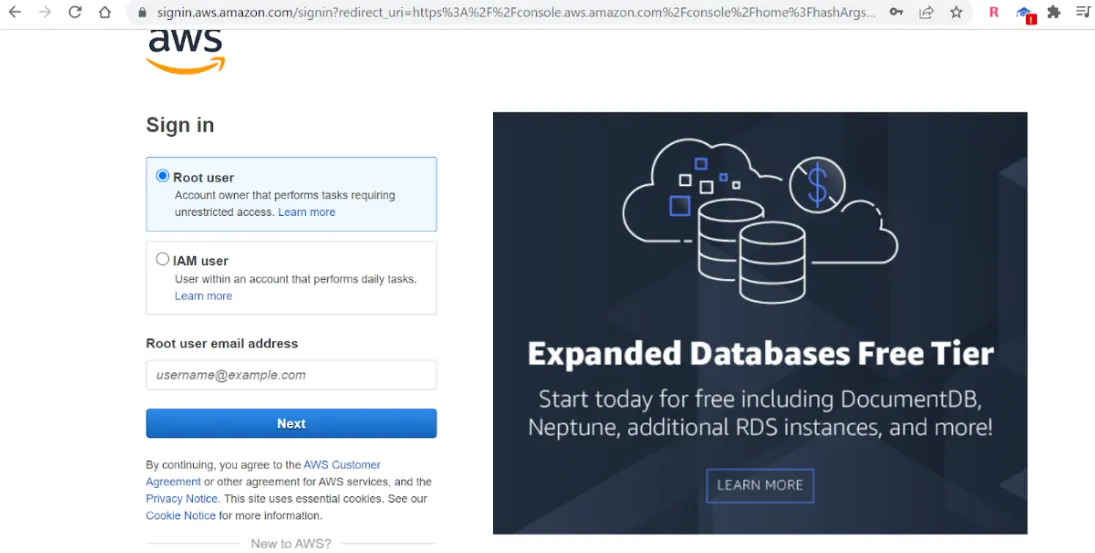This screenshot has width=1095, height=553.
Task: Open the graduation cap extension icon
Action: (x=1024, y=13)
